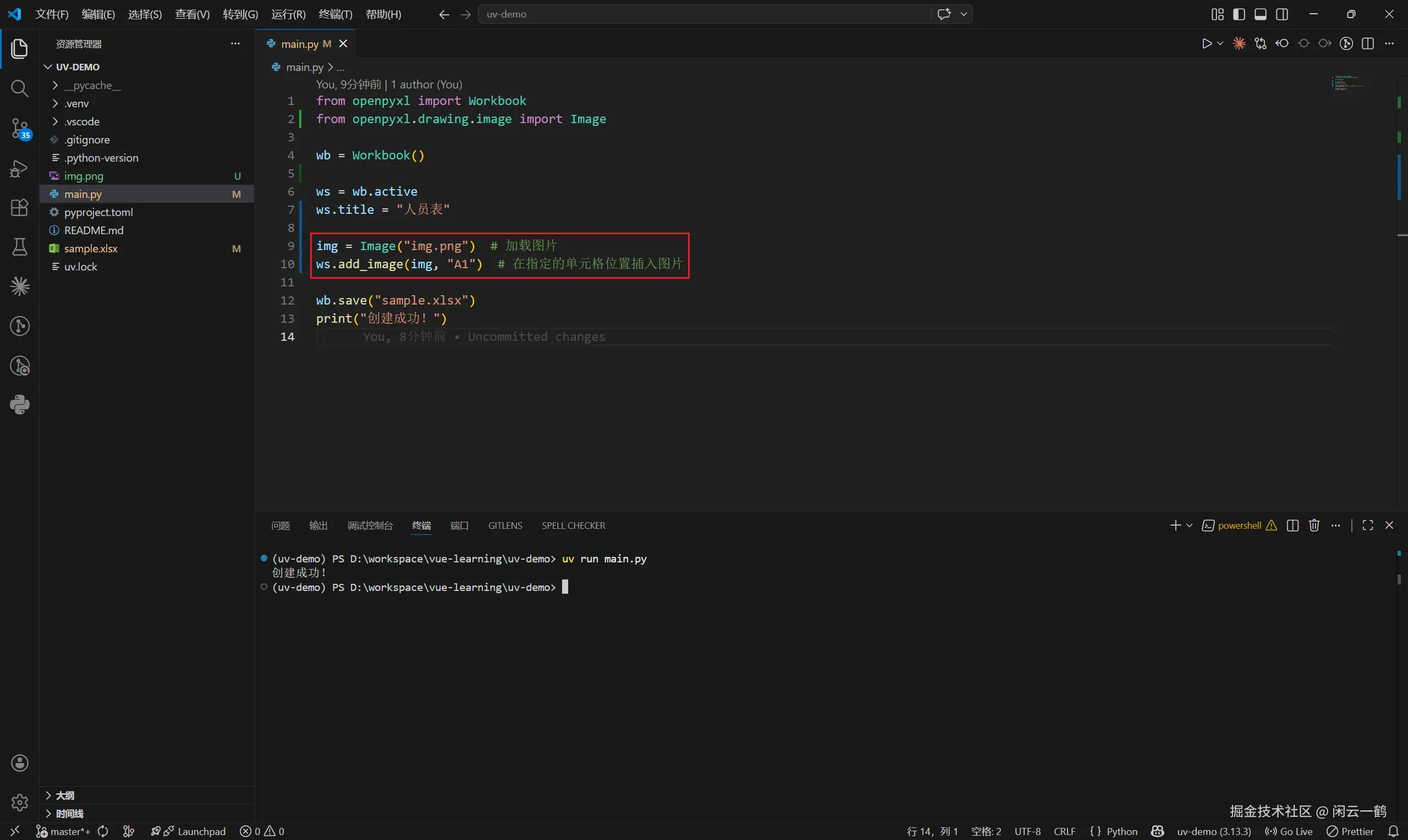The height and width of the screenshot is (840, 1408).
Task: Open new terminal launch profile dropdown
Action: click(1190, 526)
